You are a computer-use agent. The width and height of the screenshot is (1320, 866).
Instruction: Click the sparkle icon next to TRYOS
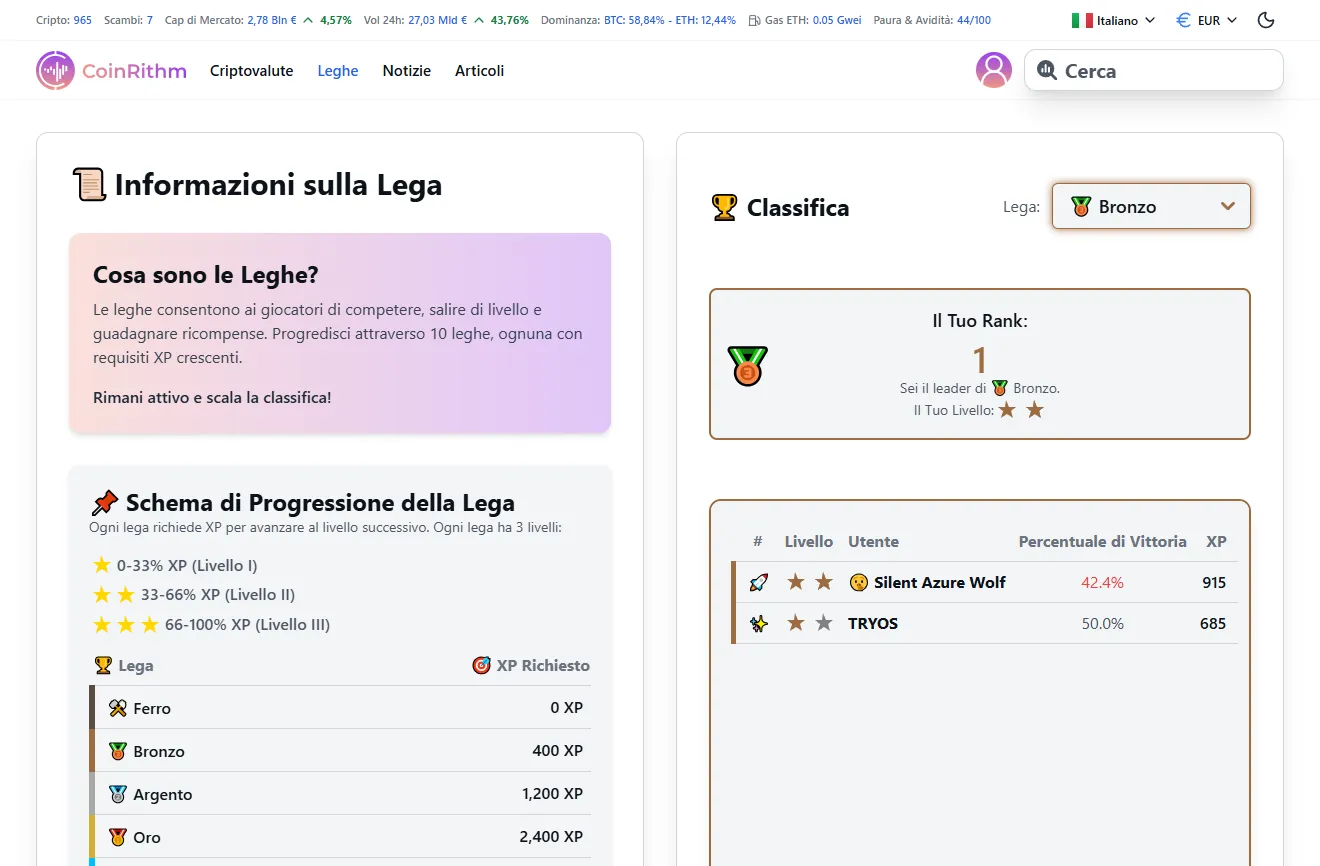[x=758, y=623]
